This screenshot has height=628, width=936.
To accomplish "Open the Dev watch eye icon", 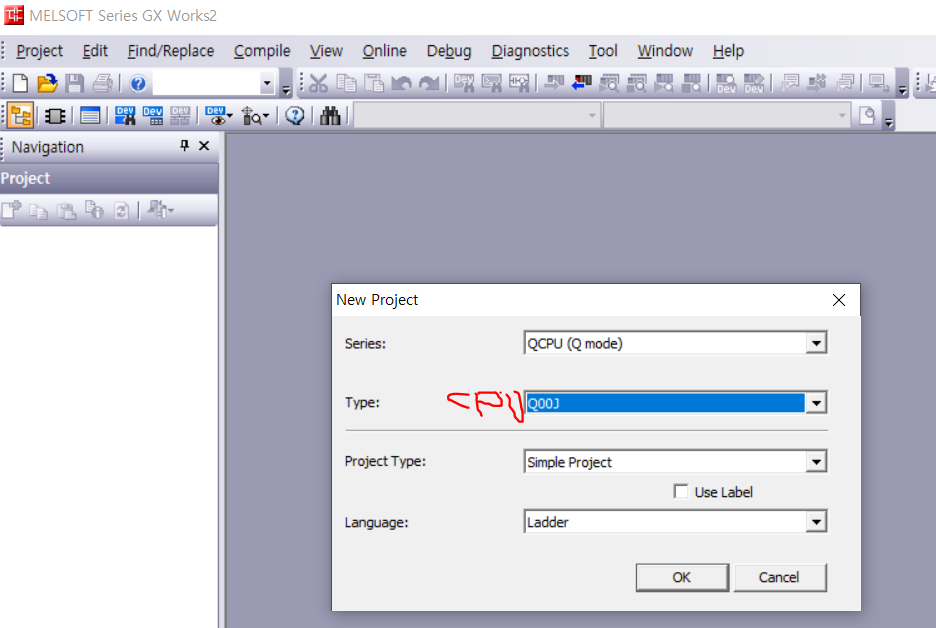I will tap(218, 116).
